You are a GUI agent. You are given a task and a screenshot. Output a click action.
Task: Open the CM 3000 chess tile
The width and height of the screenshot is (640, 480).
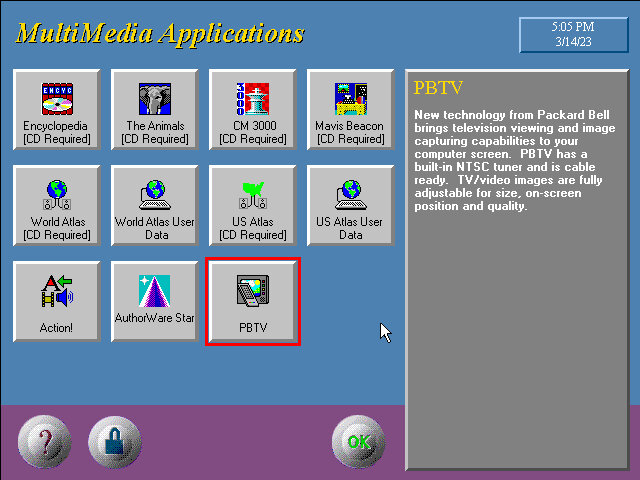coord(253,110)
